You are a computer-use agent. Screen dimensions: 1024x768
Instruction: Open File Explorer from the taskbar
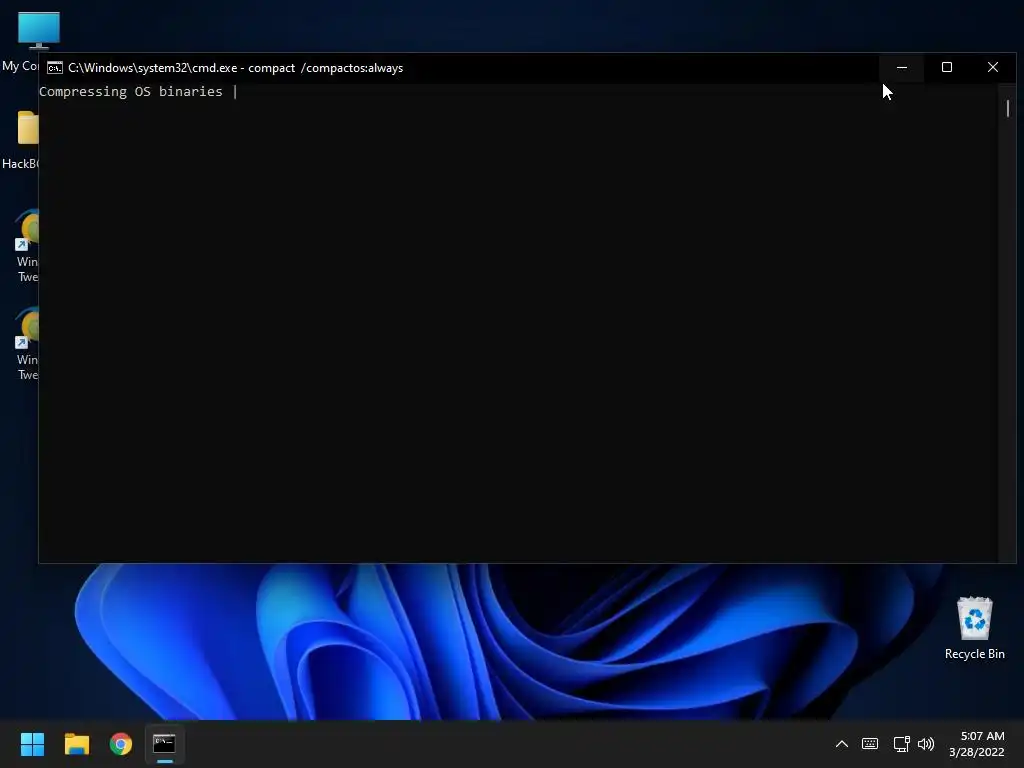(76, 743)
